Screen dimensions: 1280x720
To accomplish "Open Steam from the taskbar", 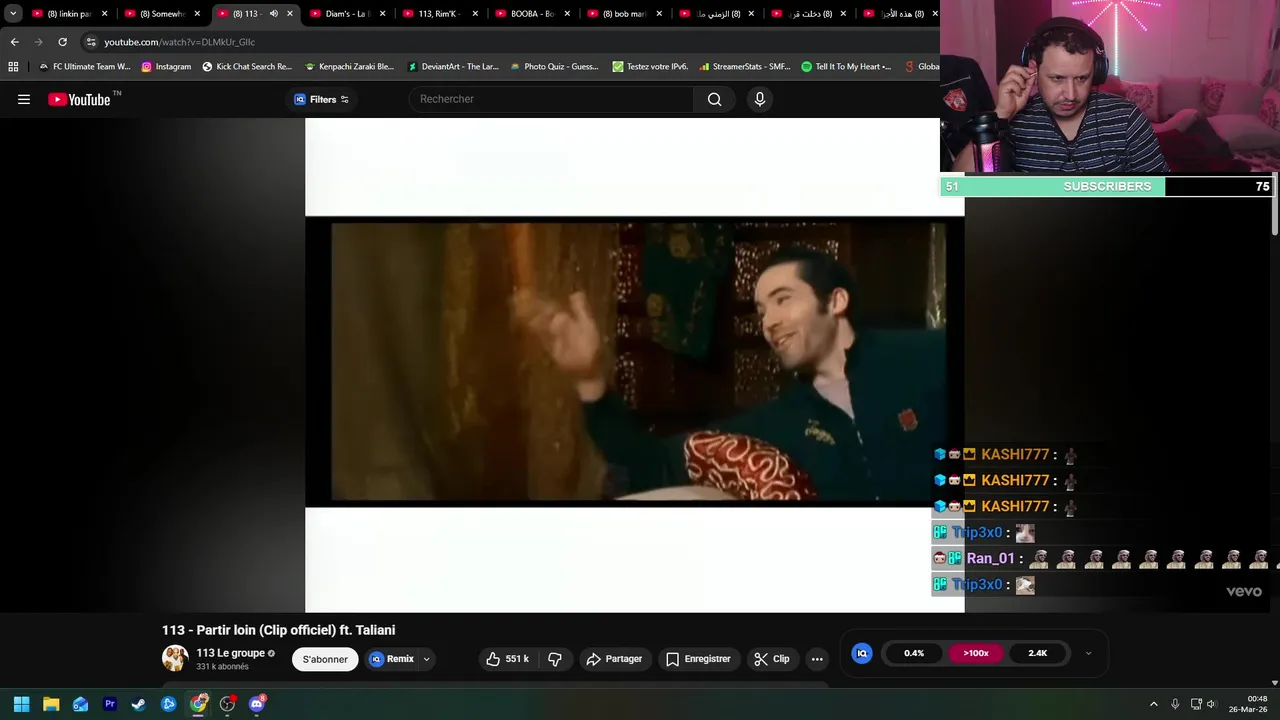I will click(139, 704).
